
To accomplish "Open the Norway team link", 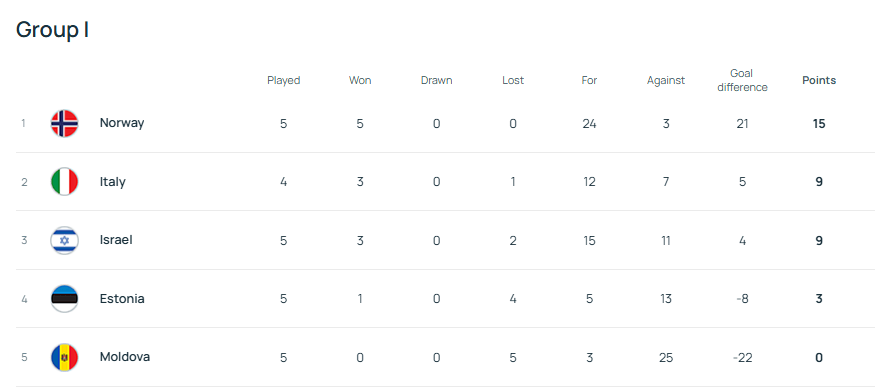I will 122,123.
